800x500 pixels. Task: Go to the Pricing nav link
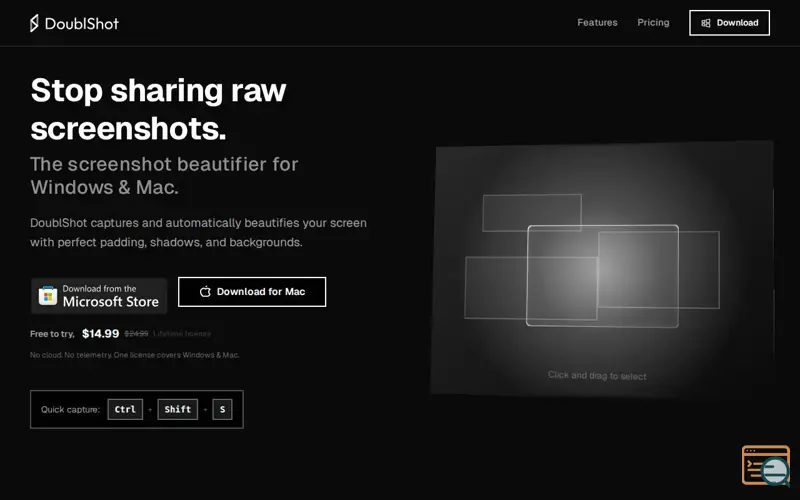[653, 22]
